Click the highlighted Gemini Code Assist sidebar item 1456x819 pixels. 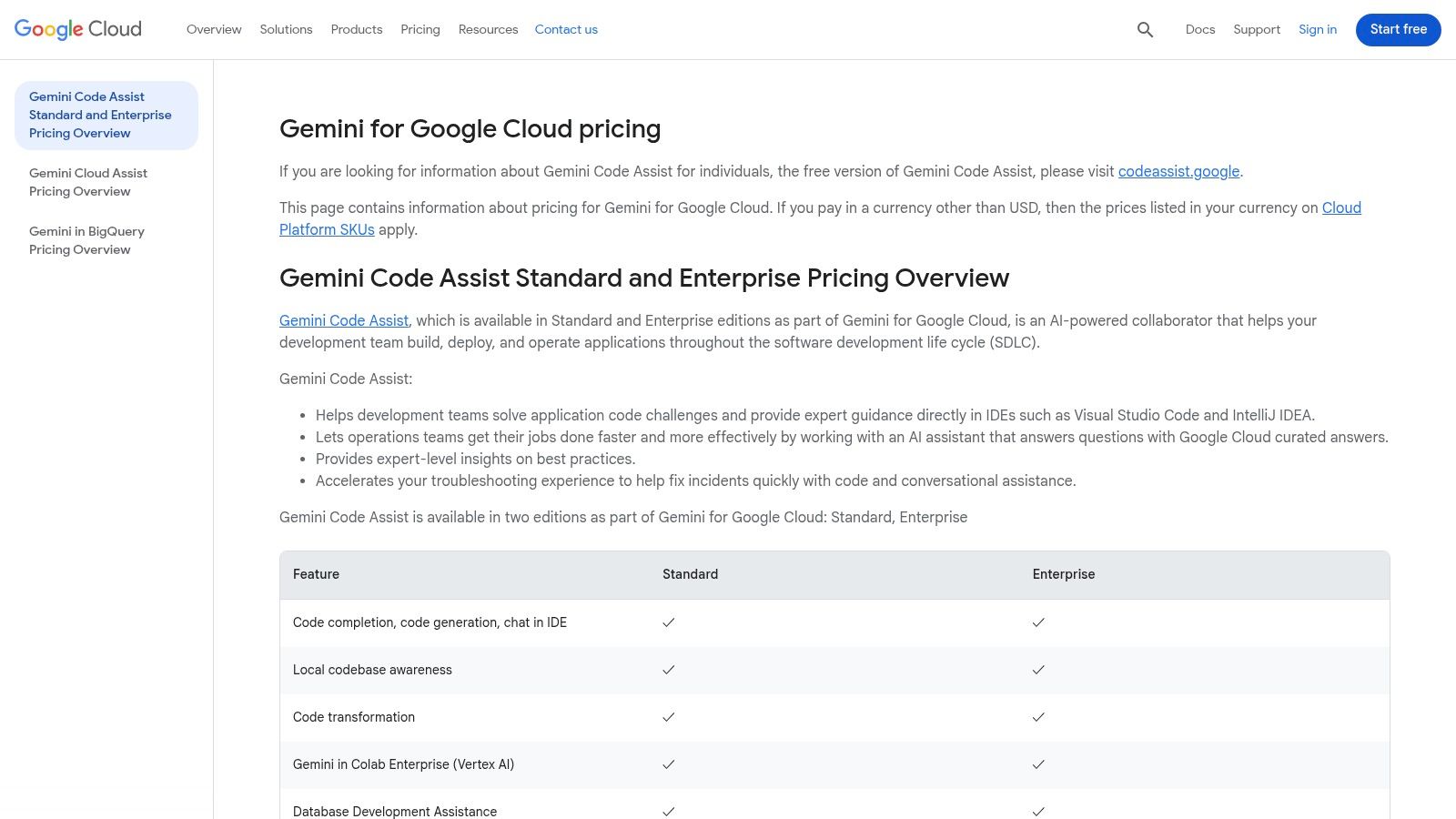pos(100,115)
